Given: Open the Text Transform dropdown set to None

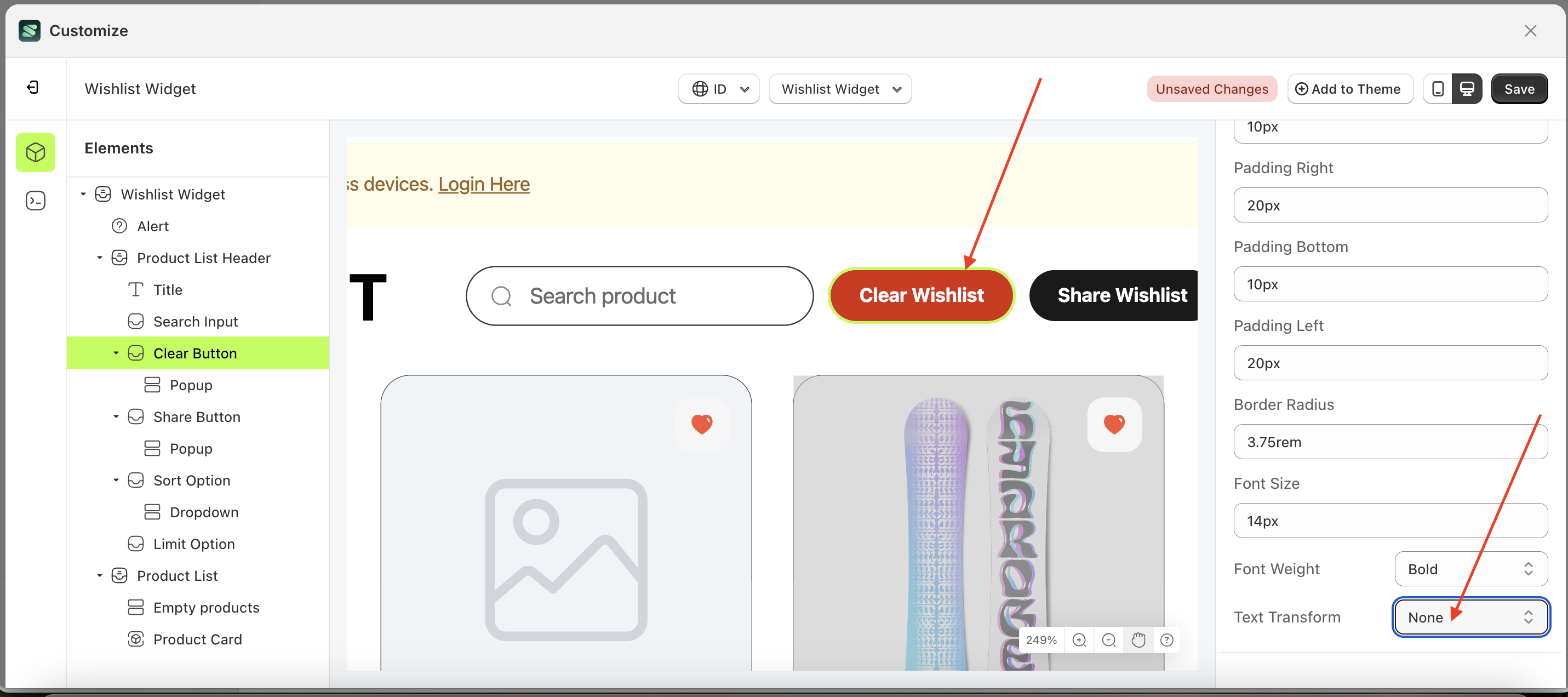Looking at the screenshot, I should tap(1470, 616).
